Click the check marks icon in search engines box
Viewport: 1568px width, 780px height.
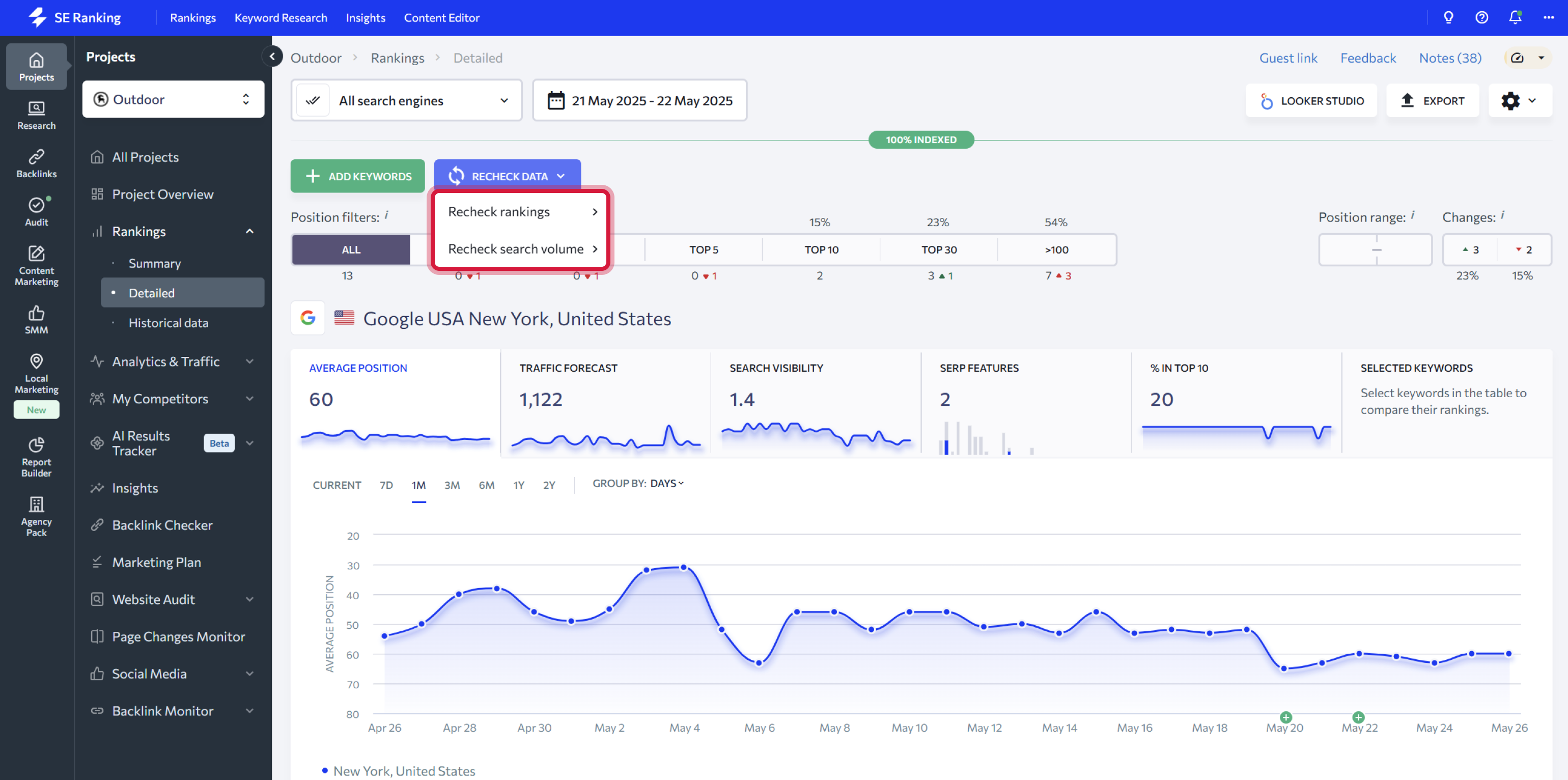[313, 100]
